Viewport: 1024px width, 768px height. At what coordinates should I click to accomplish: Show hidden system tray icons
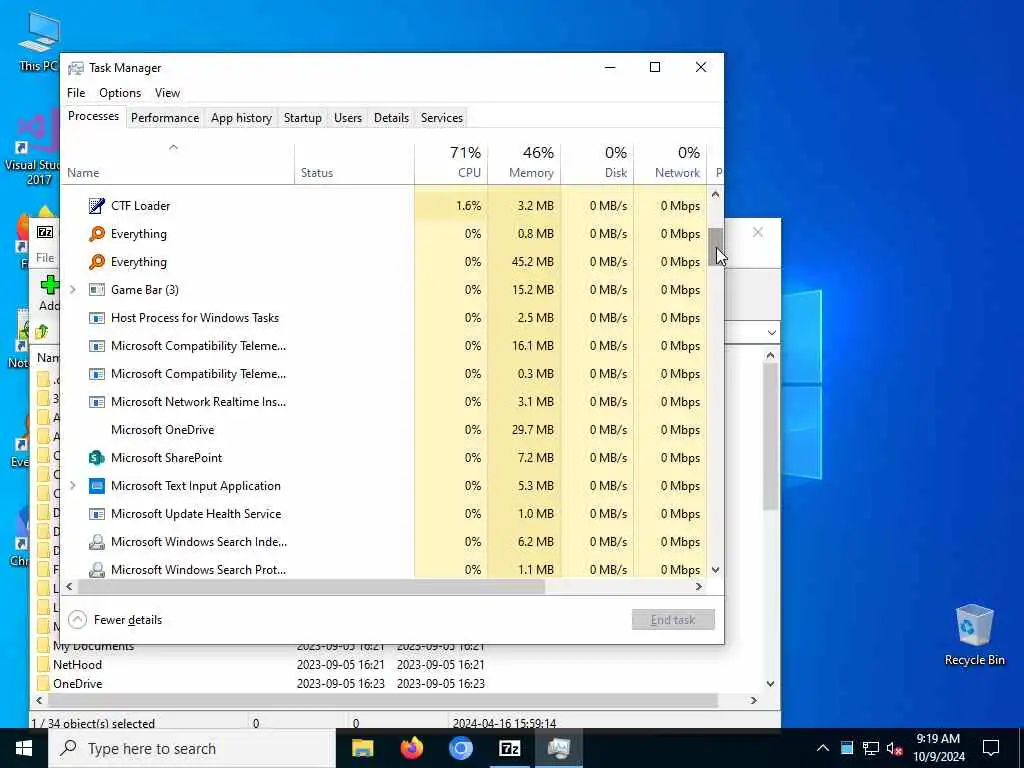pos(823,748)
